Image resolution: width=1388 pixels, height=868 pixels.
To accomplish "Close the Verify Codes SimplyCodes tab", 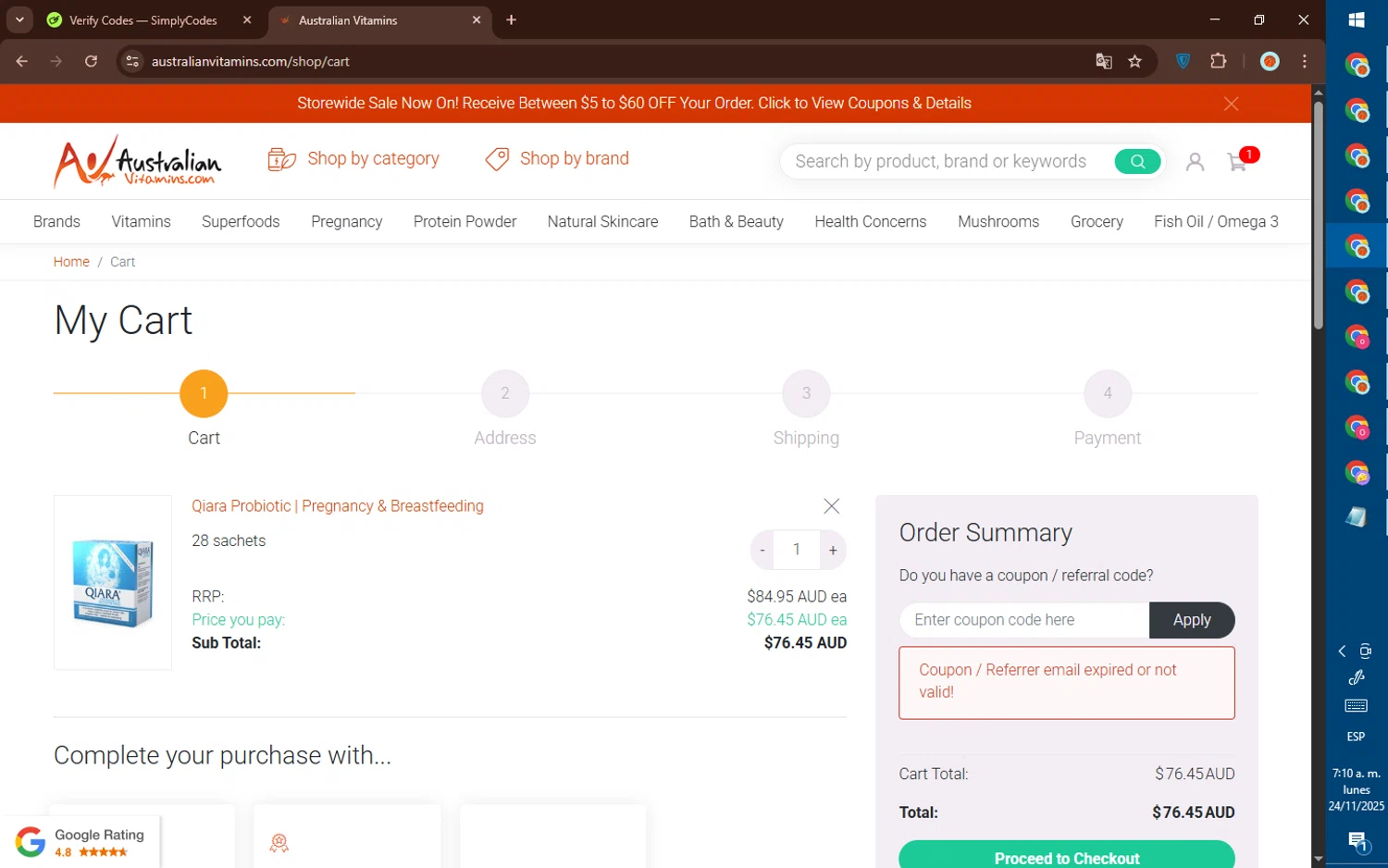I will (x=247, y=20).
